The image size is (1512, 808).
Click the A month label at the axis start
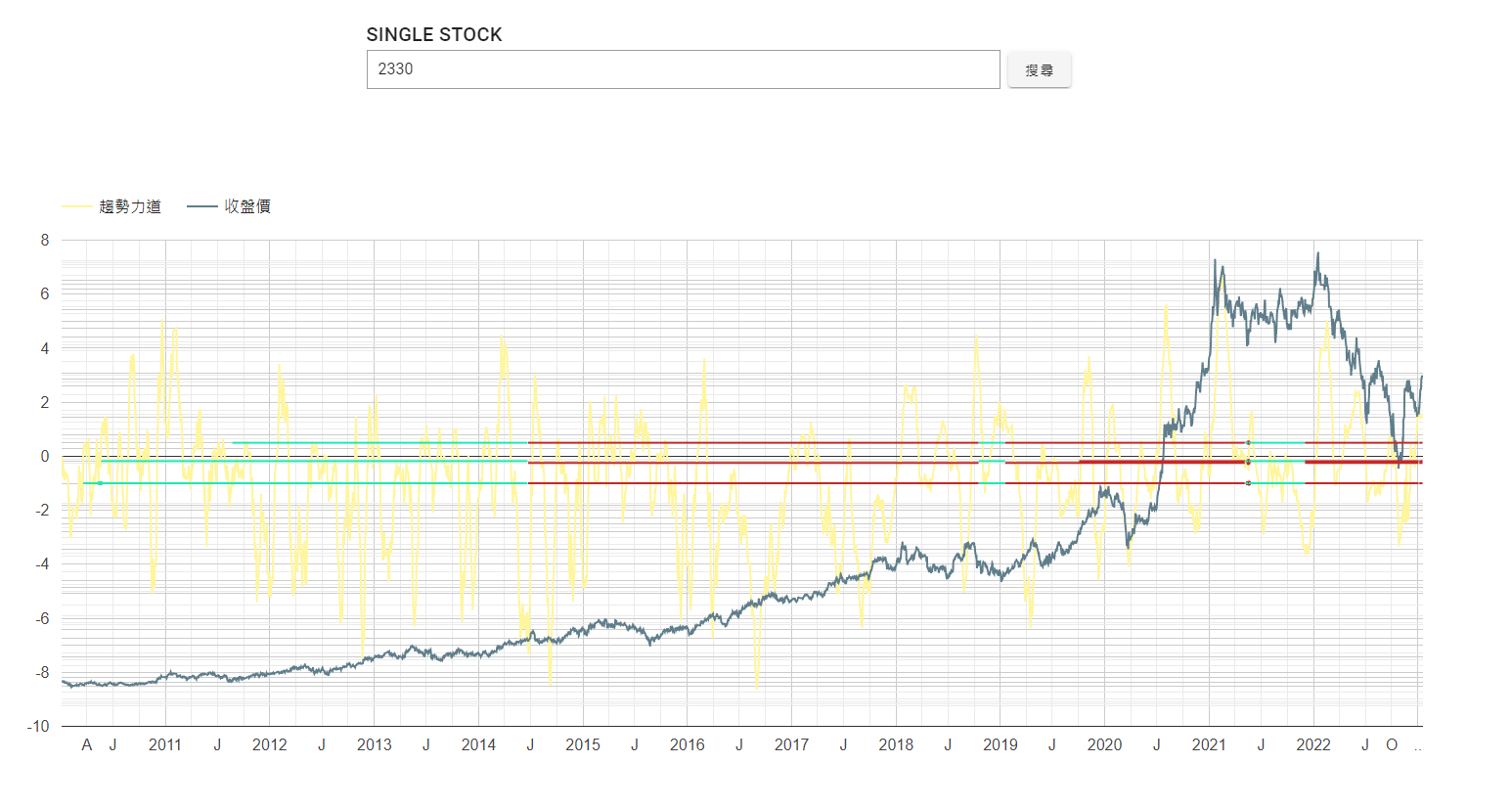point(87,745)
